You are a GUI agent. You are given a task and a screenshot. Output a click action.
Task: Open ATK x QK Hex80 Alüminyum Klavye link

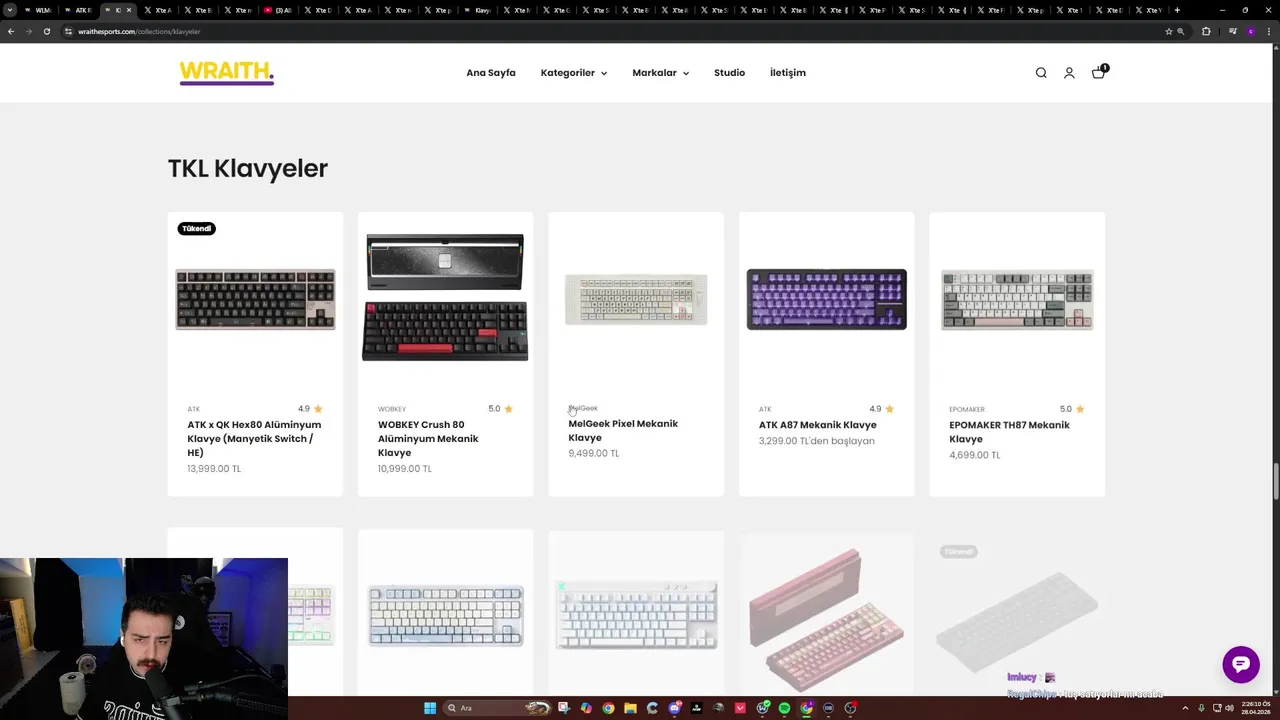click(254, 438)
